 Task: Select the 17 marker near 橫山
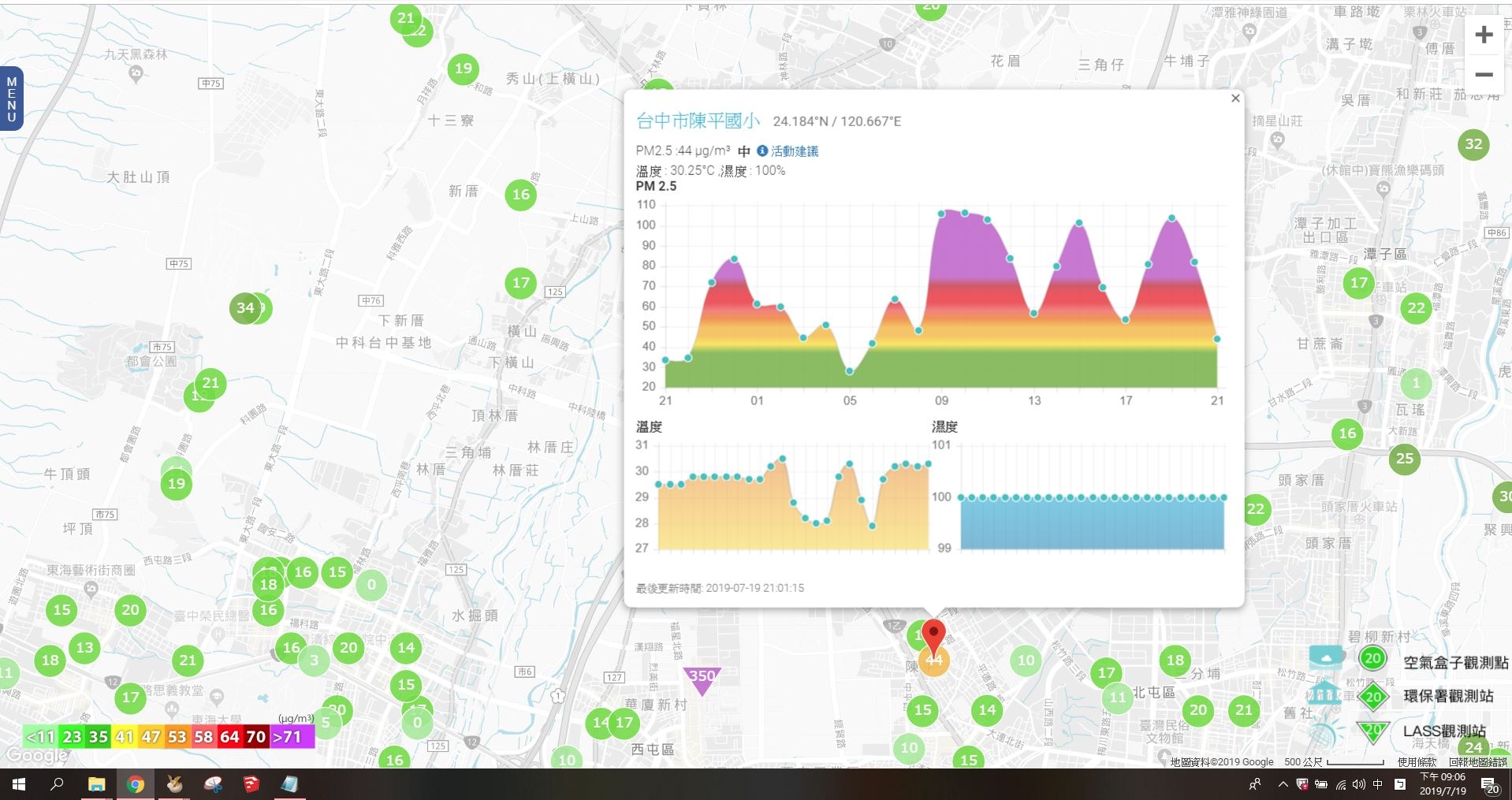click(521, 283)
